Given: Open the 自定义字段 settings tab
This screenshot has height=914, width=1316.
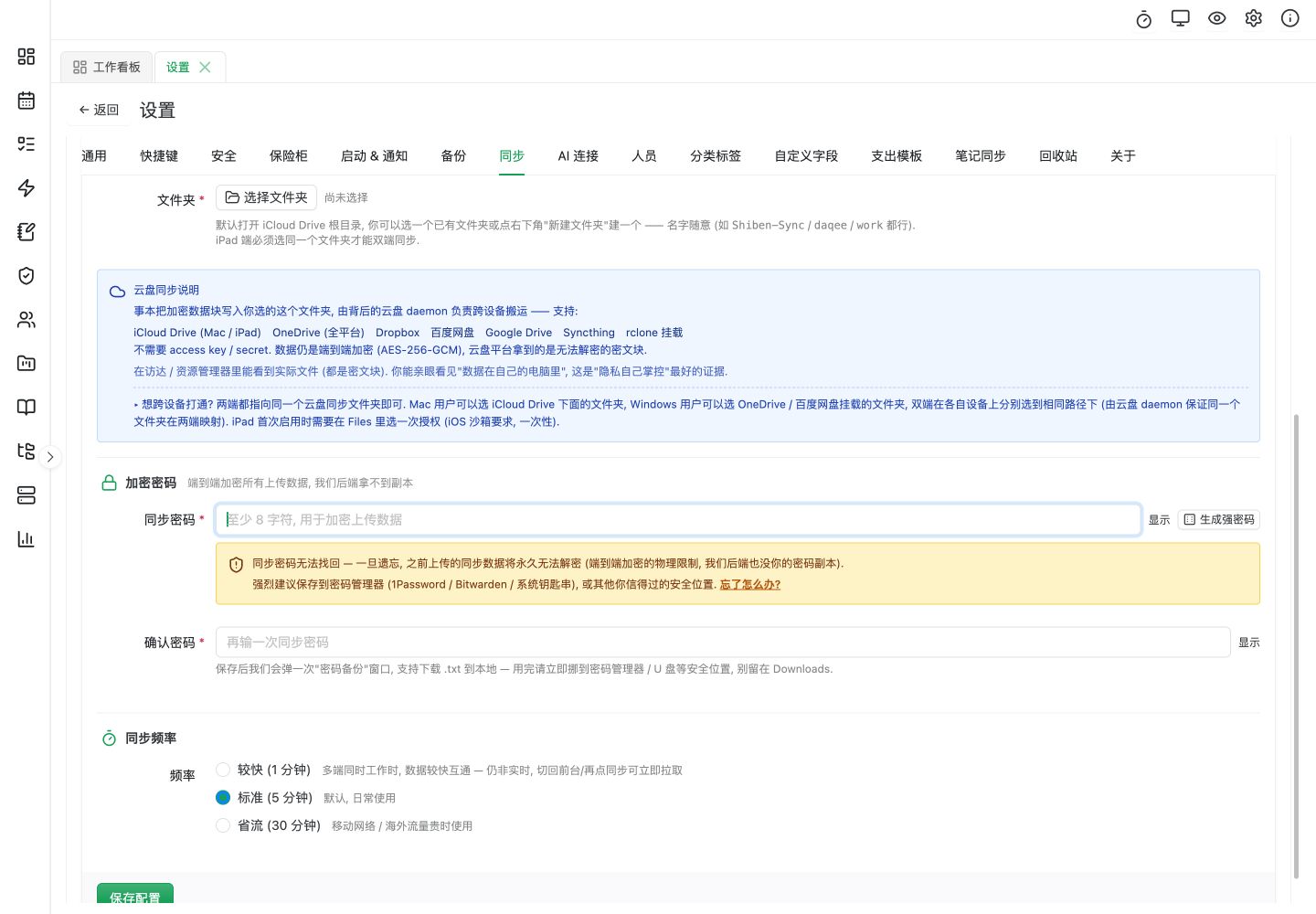Looking at the screenshot, I should point(806,156).
